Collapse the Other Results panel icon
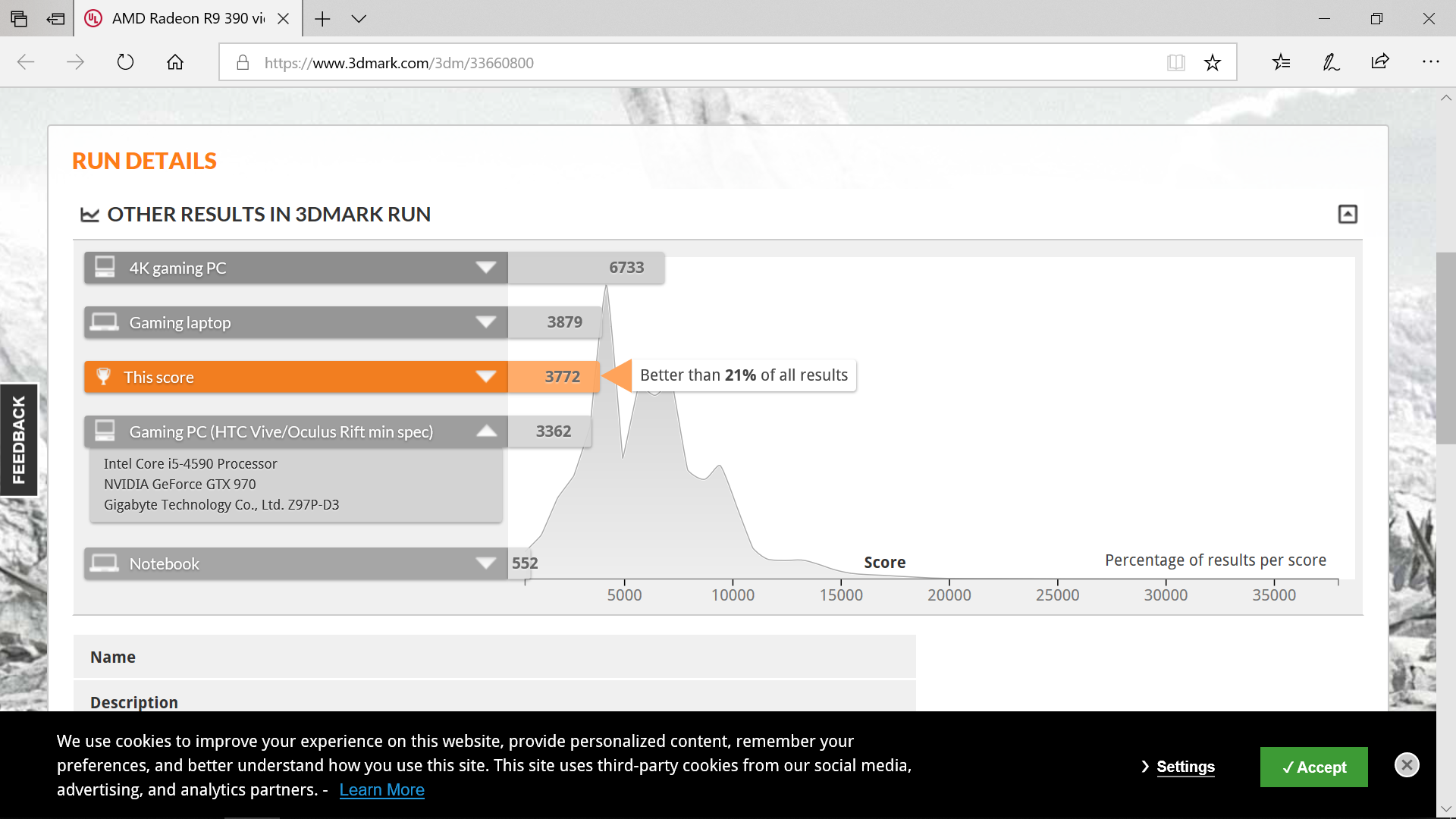 pyautogui.click(x=1348, y=215)
